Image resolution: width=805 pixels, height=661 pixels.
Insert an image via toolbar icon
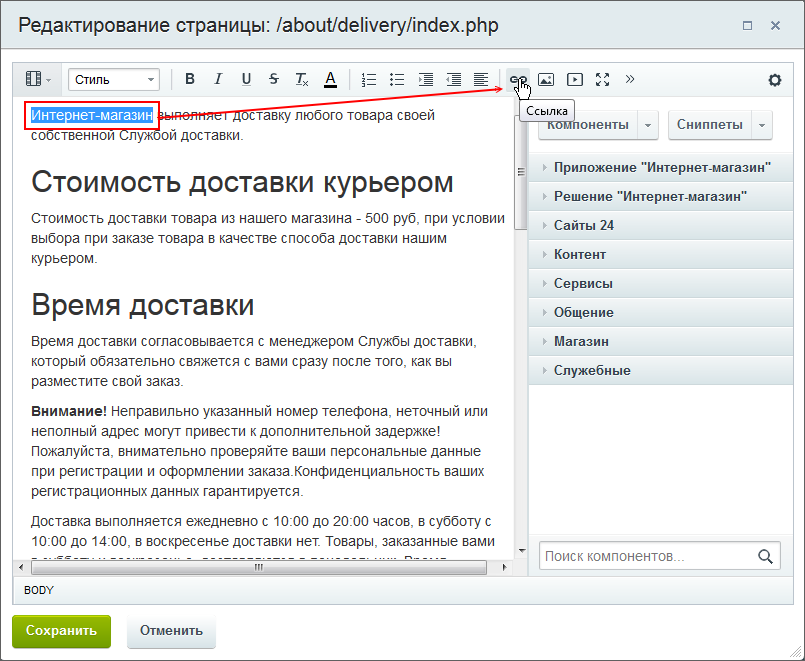546,80
